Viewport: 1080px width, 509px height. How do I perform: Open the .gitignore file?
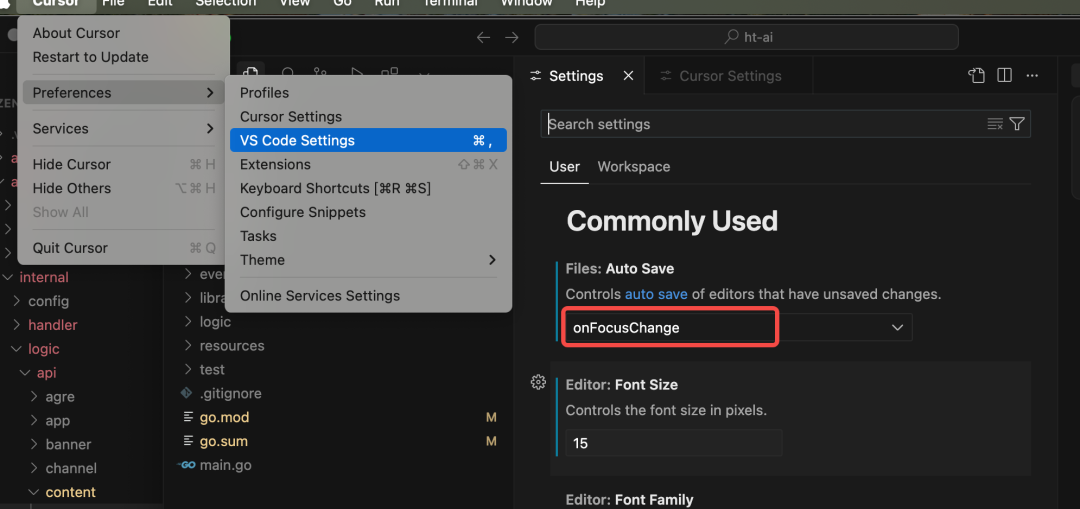tap(230, 393)
